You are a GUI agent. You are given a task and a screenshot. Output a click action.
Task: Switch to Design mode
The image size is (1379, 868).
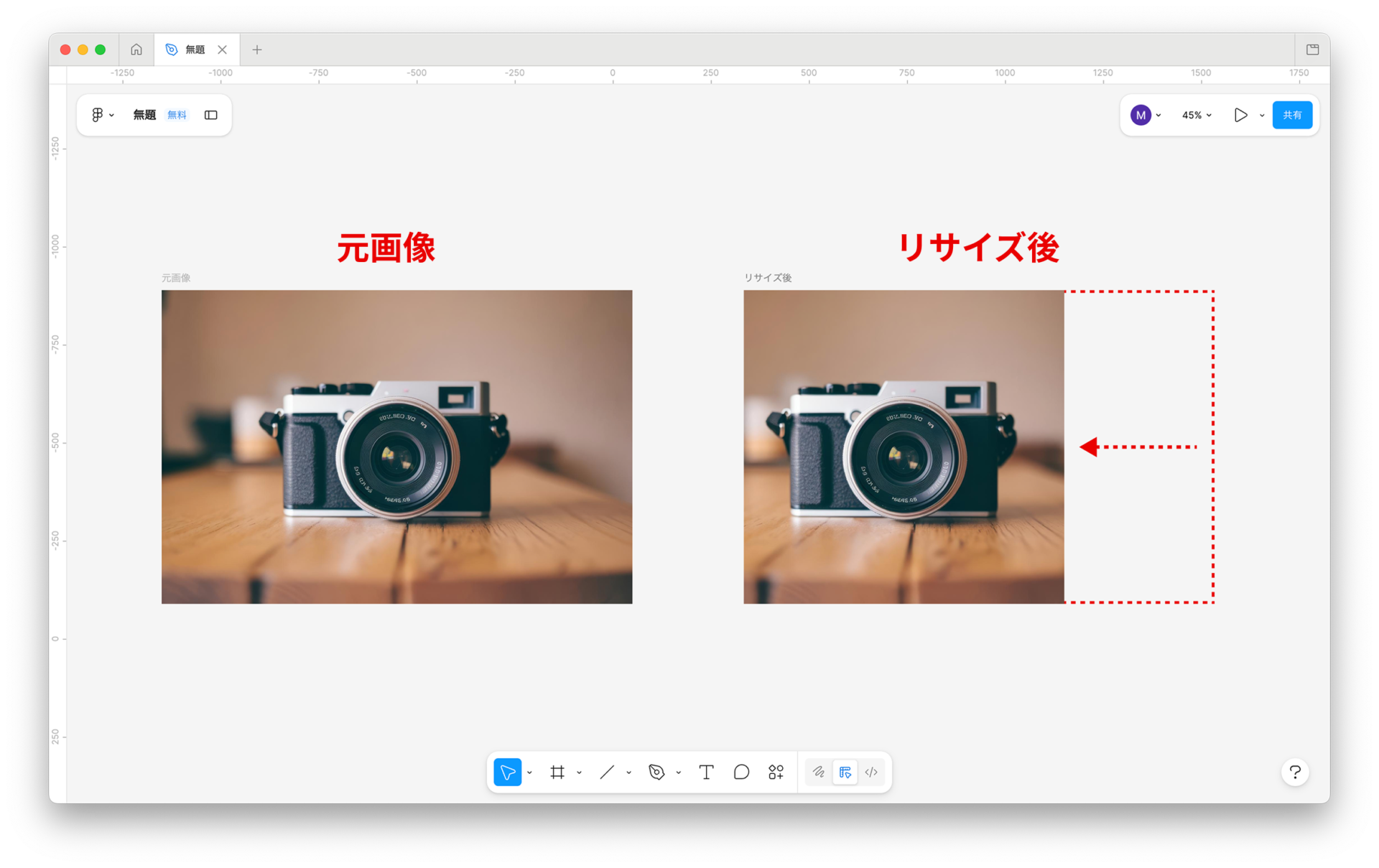(845, 772)
